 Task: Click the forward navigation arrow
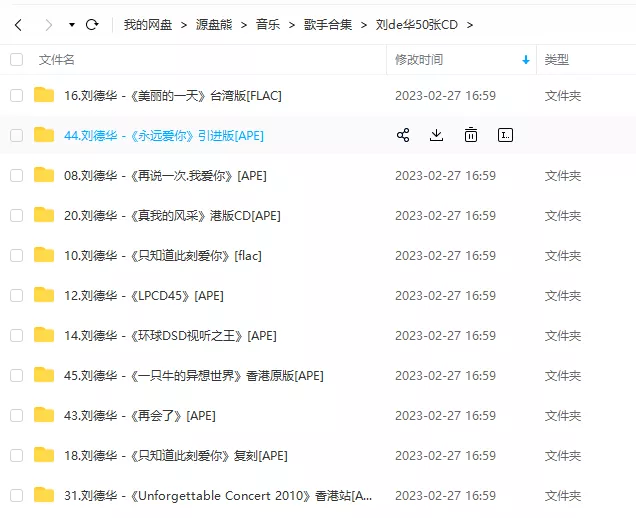tap(47, 24)
